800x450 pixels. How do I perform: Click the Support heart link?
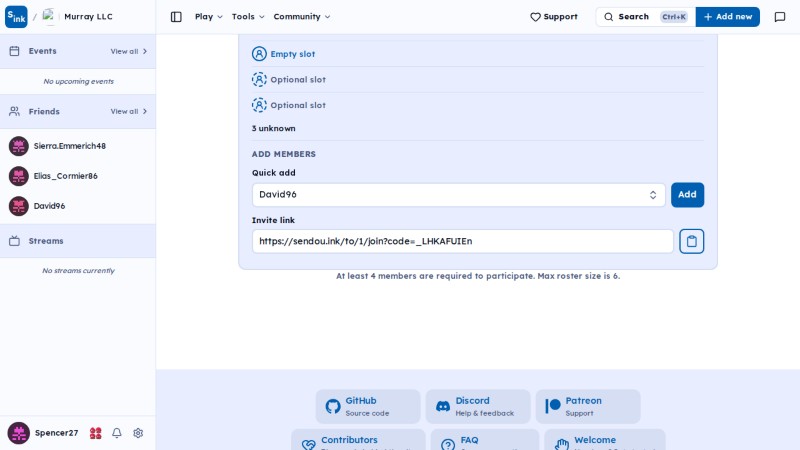coord(554,17)
